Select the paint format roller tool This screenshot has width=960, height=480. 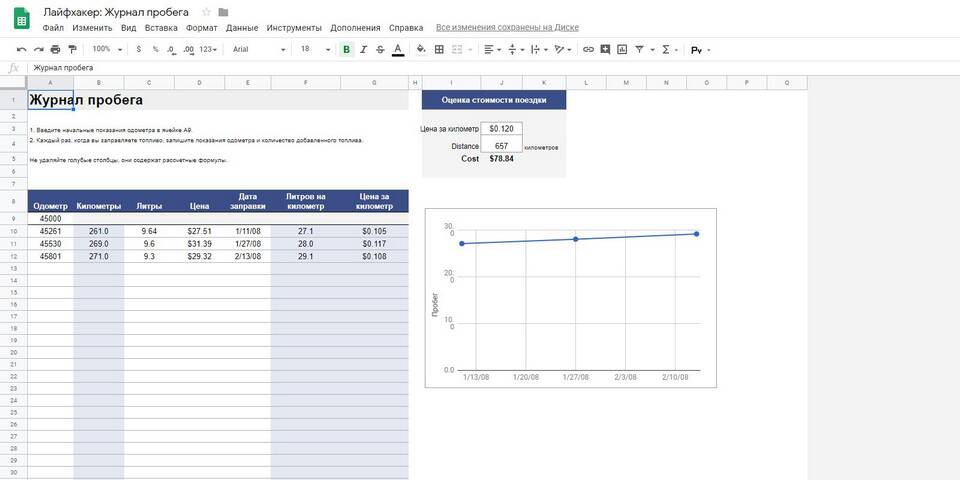point(72,48)
